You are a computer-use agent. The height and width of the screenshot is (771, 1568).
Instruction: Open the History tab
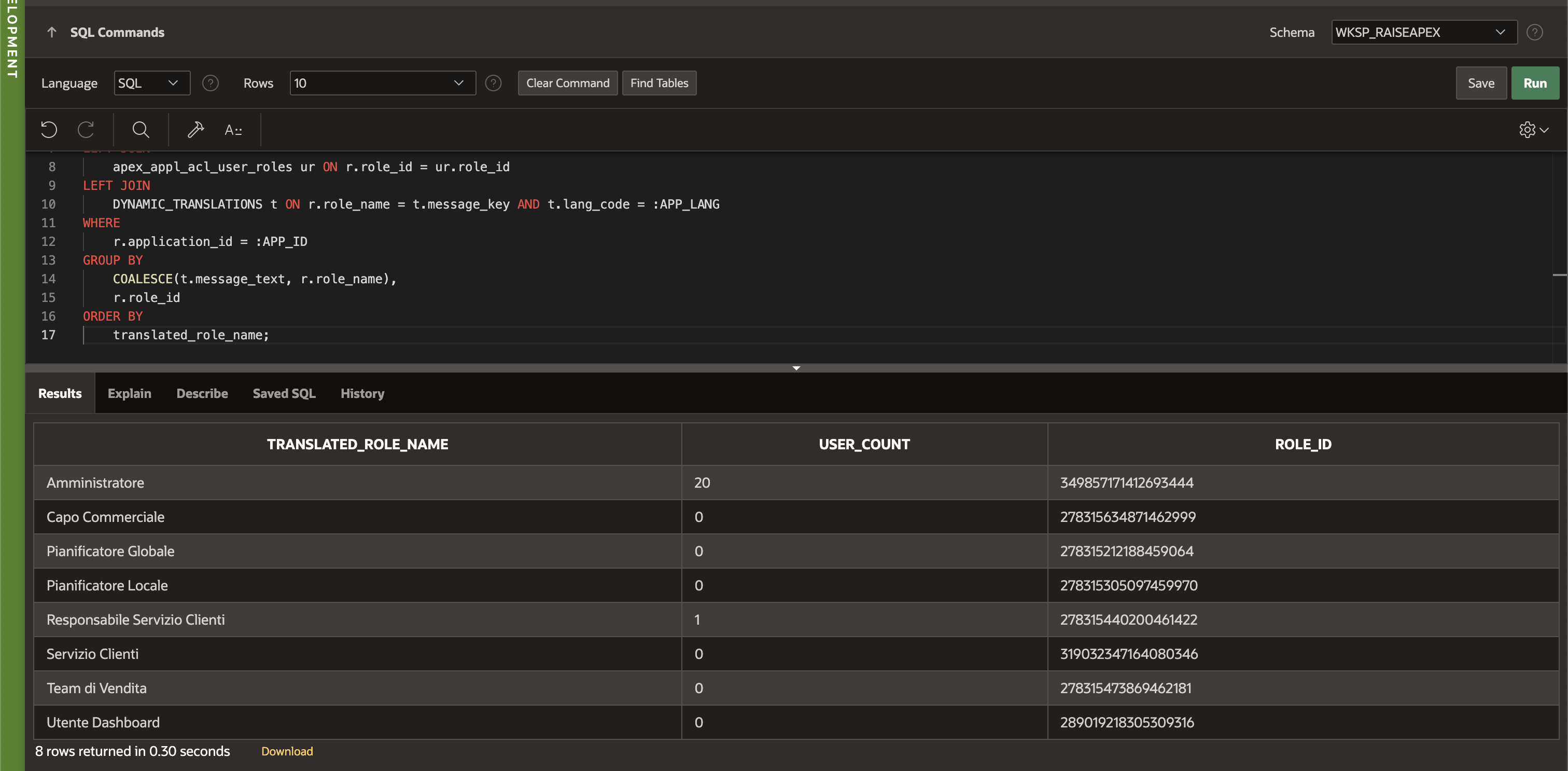pyautogui.click(x=362, y=393)
